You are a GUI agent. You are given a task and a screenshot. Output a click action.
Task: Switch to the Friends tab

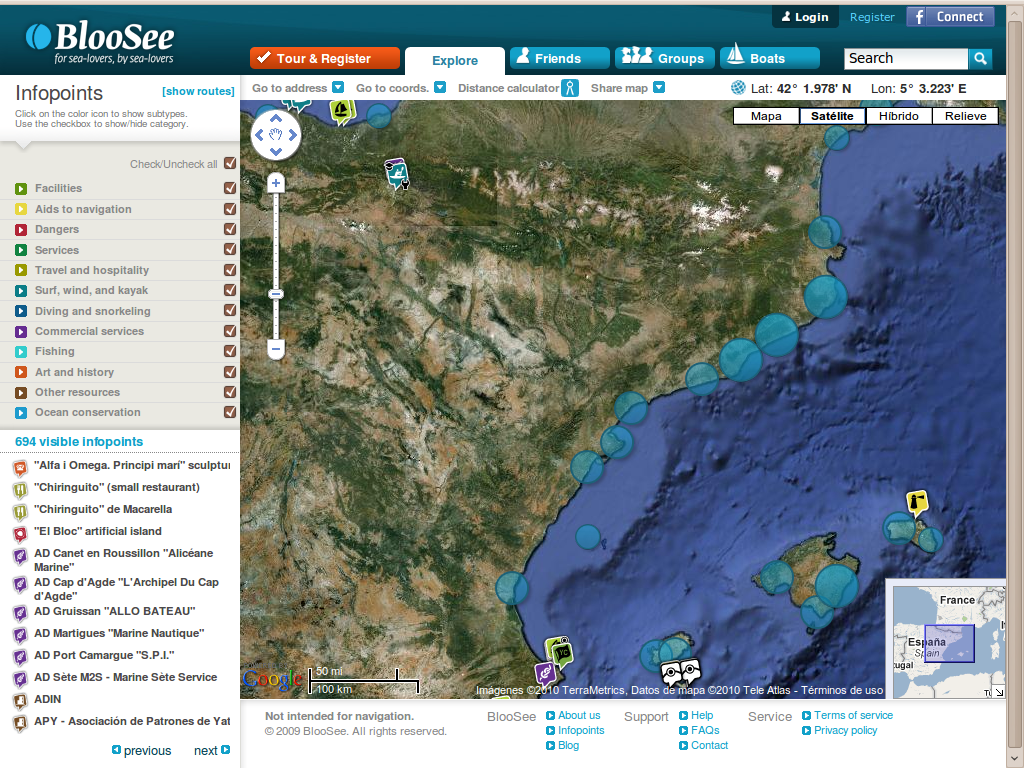pos(558,58)
